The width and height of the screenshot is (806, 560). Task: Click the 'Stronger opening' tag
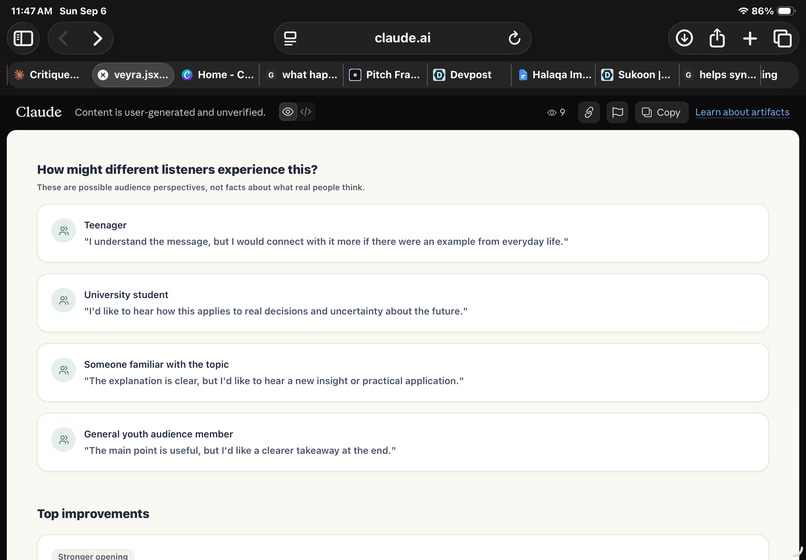93,555
